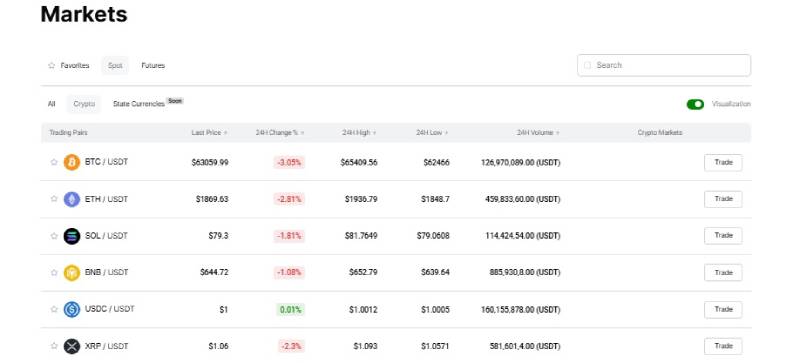Click the -3.05% change badge
This screenshot has width=800, height=363.
(289, 163)
